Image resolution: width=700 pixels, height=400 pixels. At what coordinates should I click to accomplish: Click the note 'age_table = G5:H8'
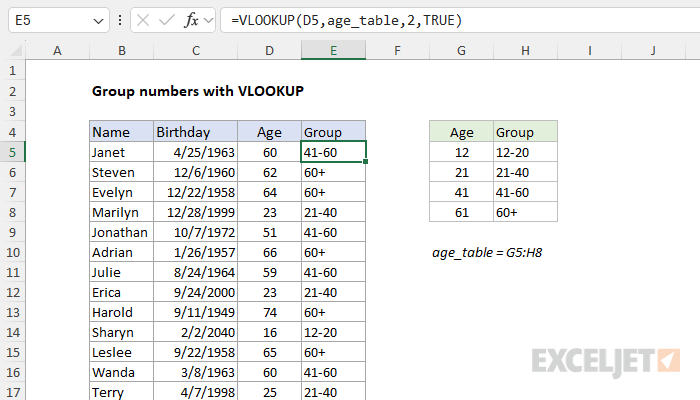[487, 253]
